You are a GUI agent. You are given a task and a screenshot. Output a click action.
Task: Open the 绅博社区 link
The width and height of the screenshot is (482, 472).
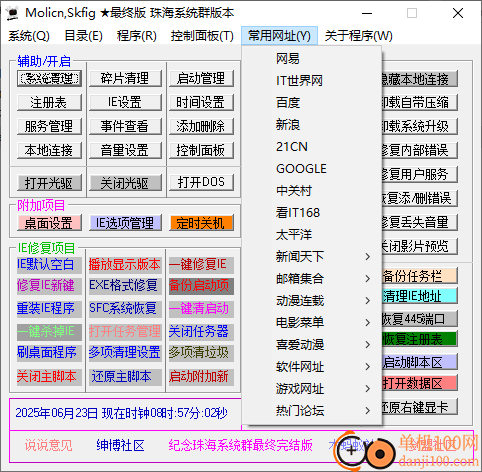click(x=120, y=445)
